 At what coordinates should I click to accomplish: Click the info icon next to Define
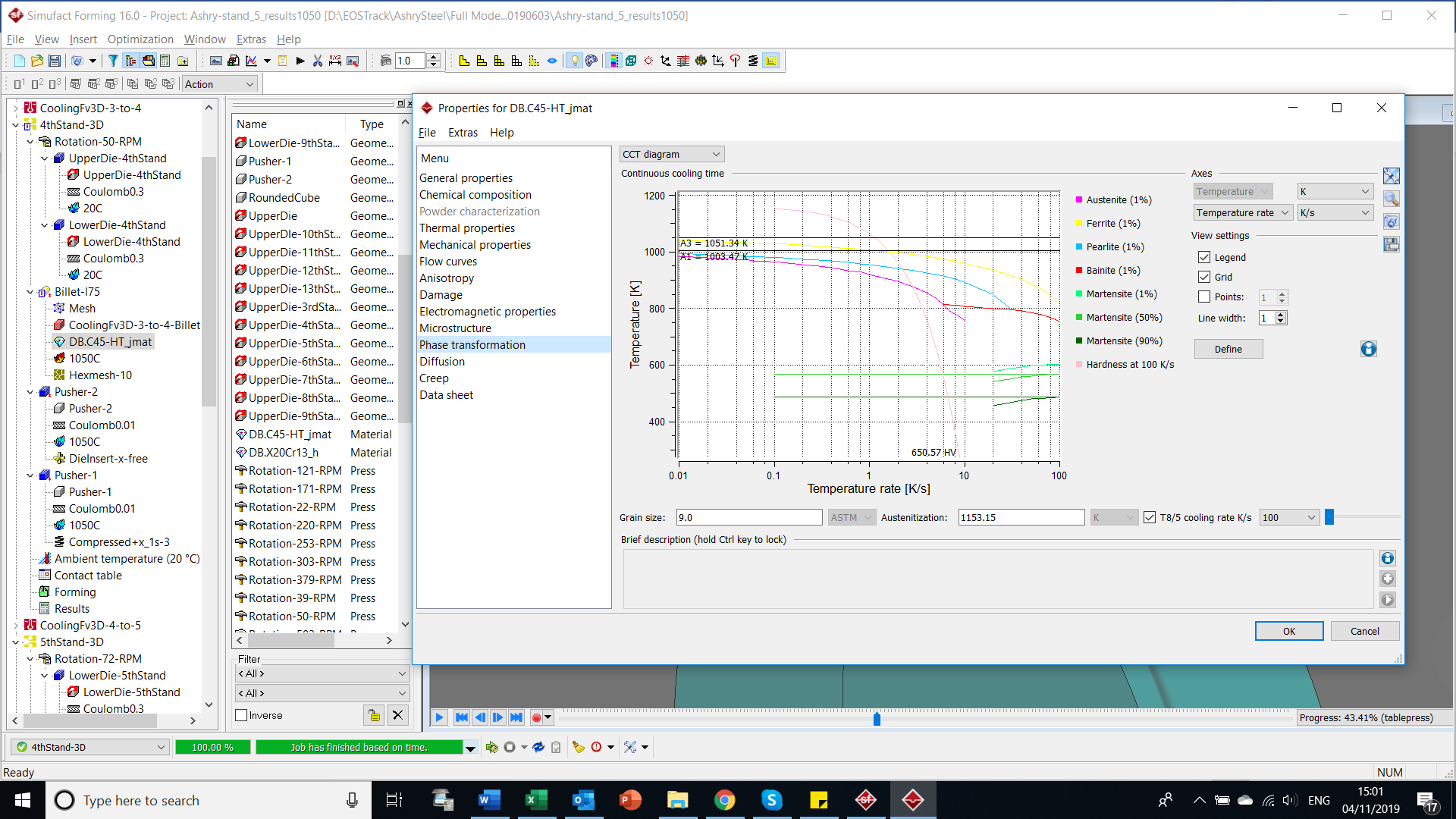coord(1368,349)
